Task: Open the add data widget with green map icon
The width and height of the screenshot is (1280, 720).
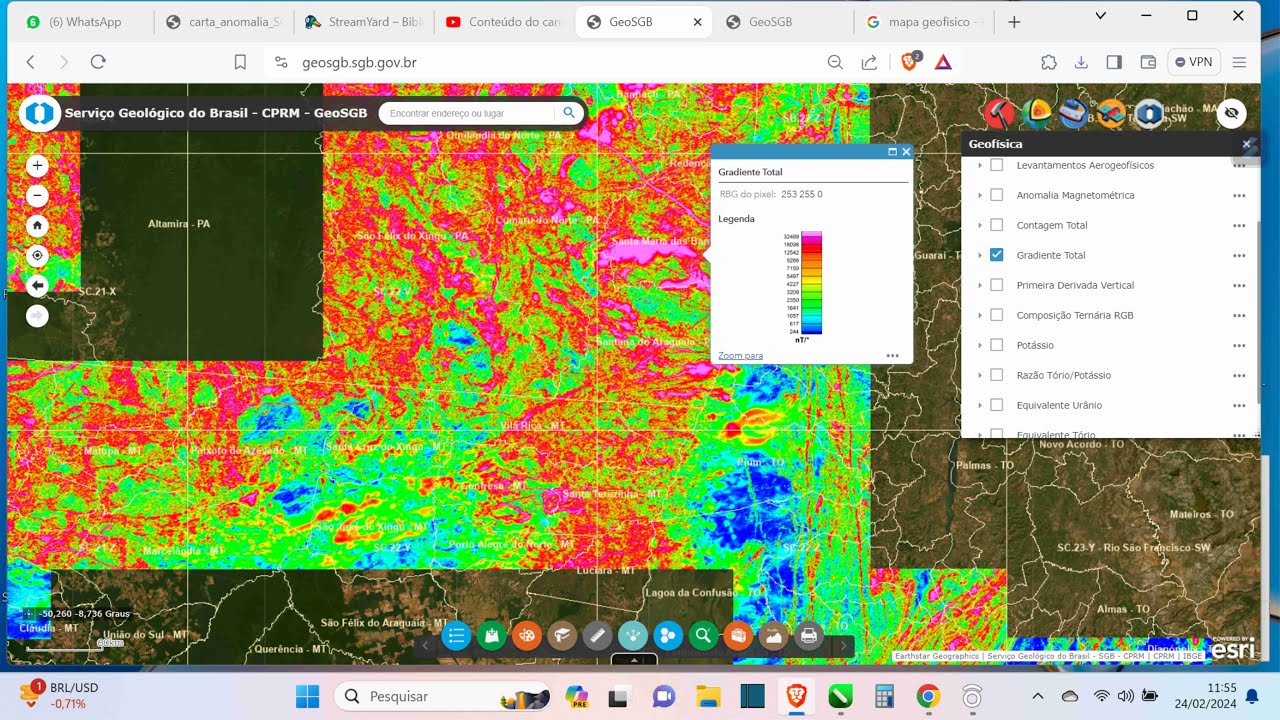Action: pos(491,635)
